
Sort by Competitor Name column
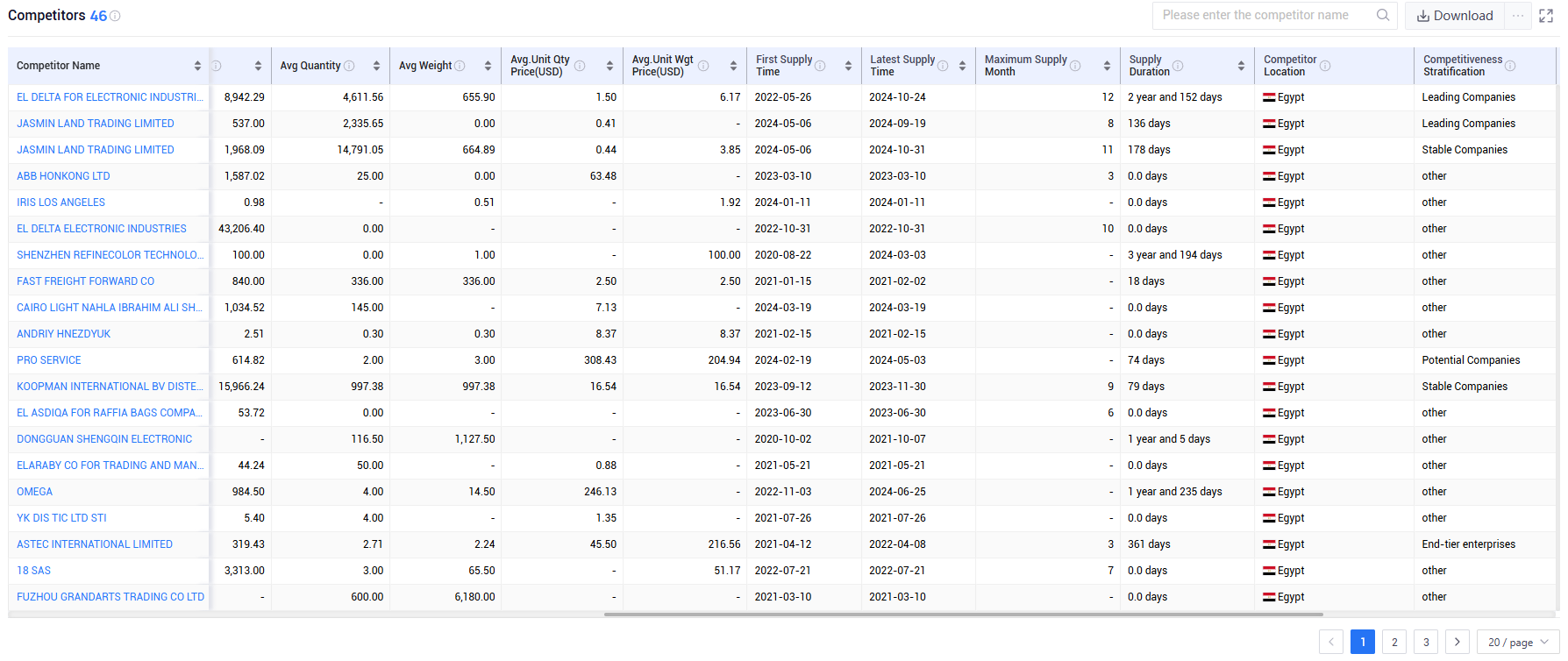197,66
